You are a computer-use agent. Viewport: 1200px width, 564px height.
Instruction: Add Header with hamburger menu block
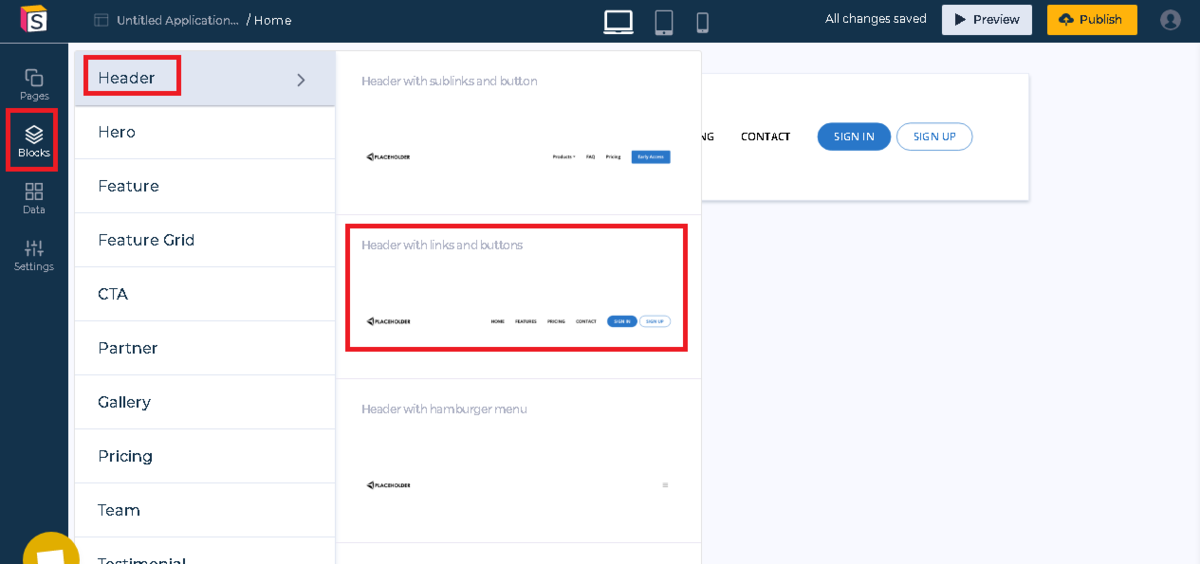pos(518,461)
